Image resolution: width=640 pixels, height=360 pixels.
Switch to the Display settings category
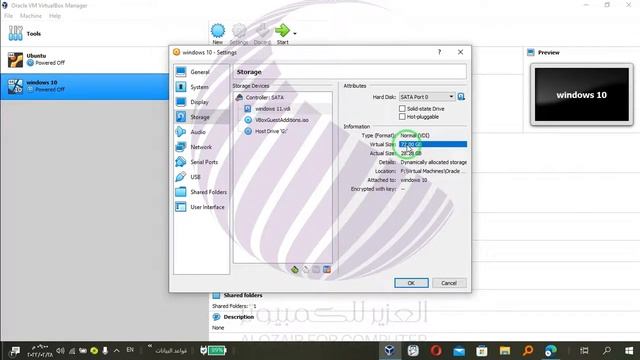pyautogui.click(x=201, y=102)
